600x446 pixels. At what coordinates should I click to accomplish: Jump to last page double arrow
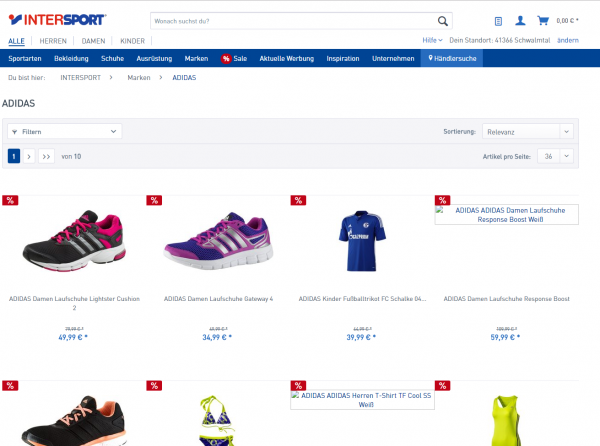coord(46,156)
